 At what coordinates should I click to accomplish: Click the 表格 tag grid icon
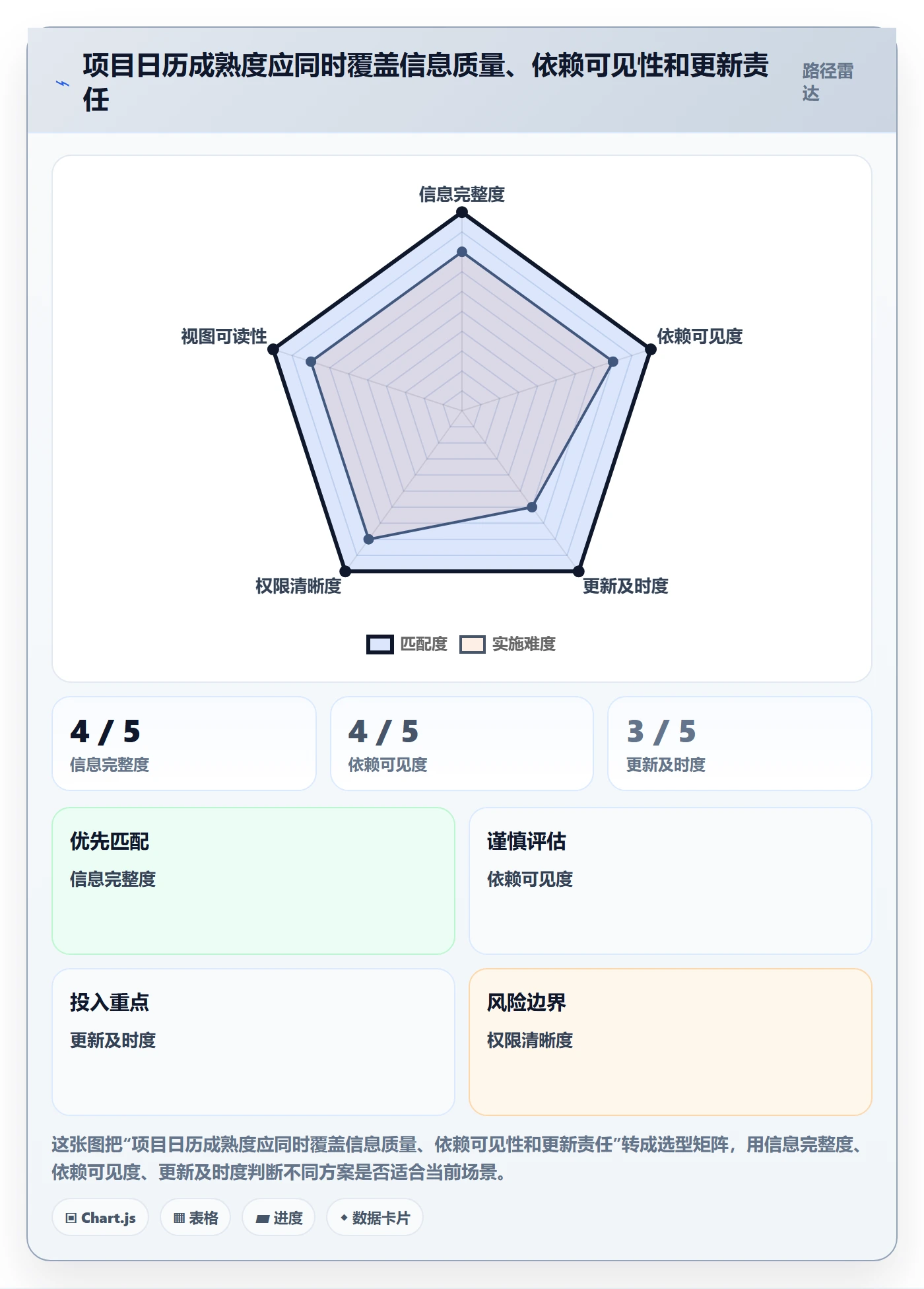(179, 1218)
